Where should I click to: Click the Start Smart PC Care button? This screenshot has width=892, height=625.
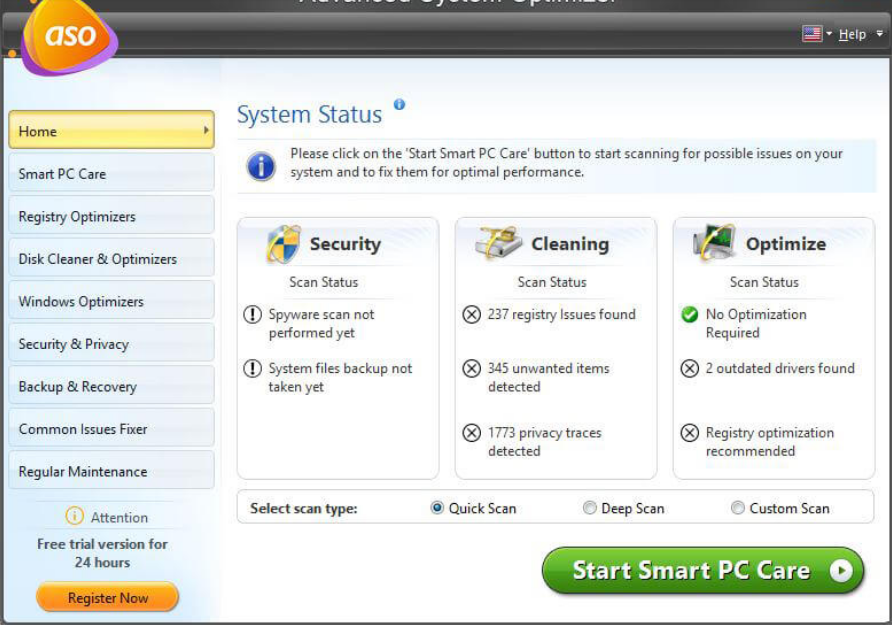point(703,570)
